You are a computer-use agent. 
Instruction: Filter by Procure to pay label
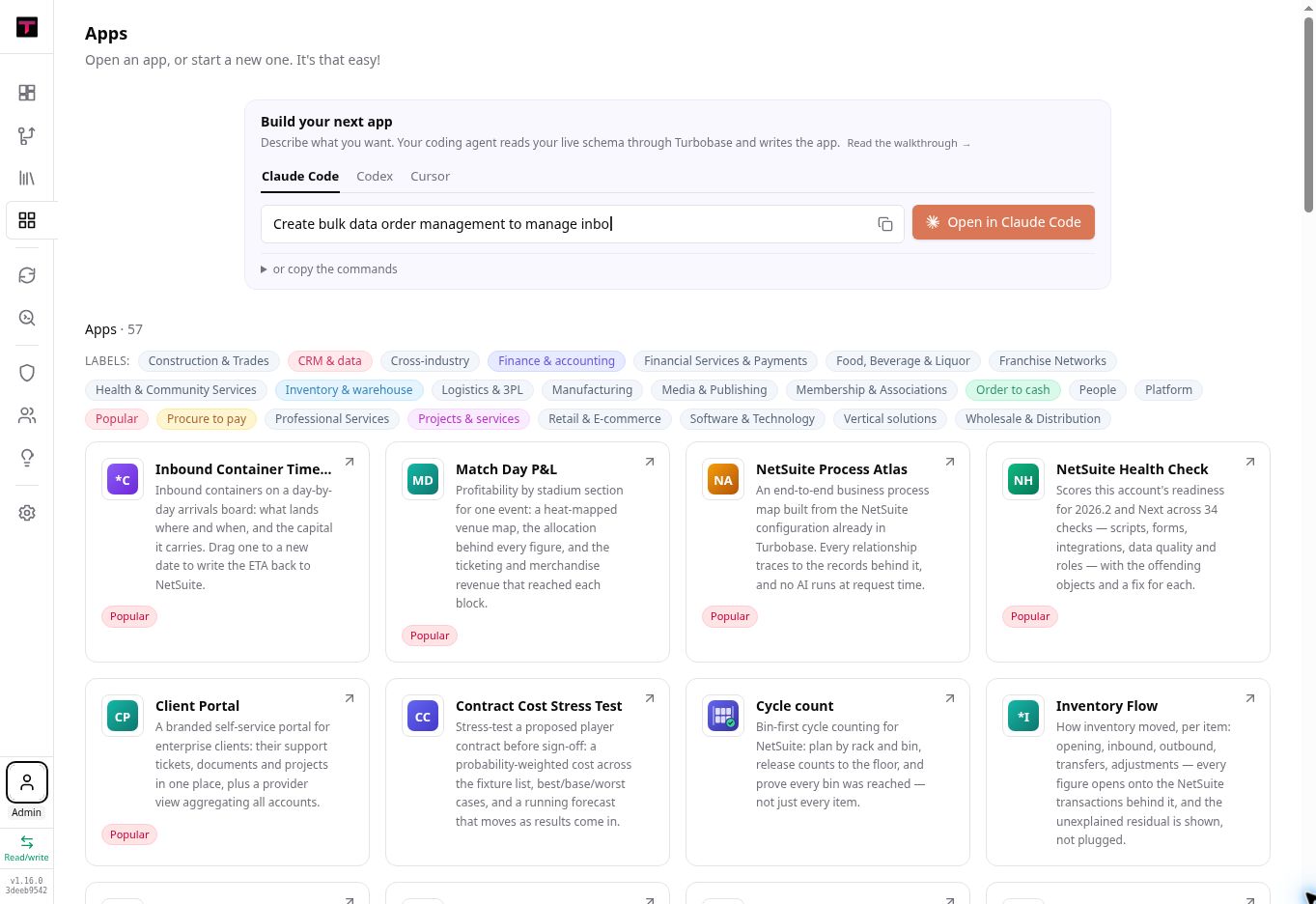pyautogui.click(x=207, y=419)
